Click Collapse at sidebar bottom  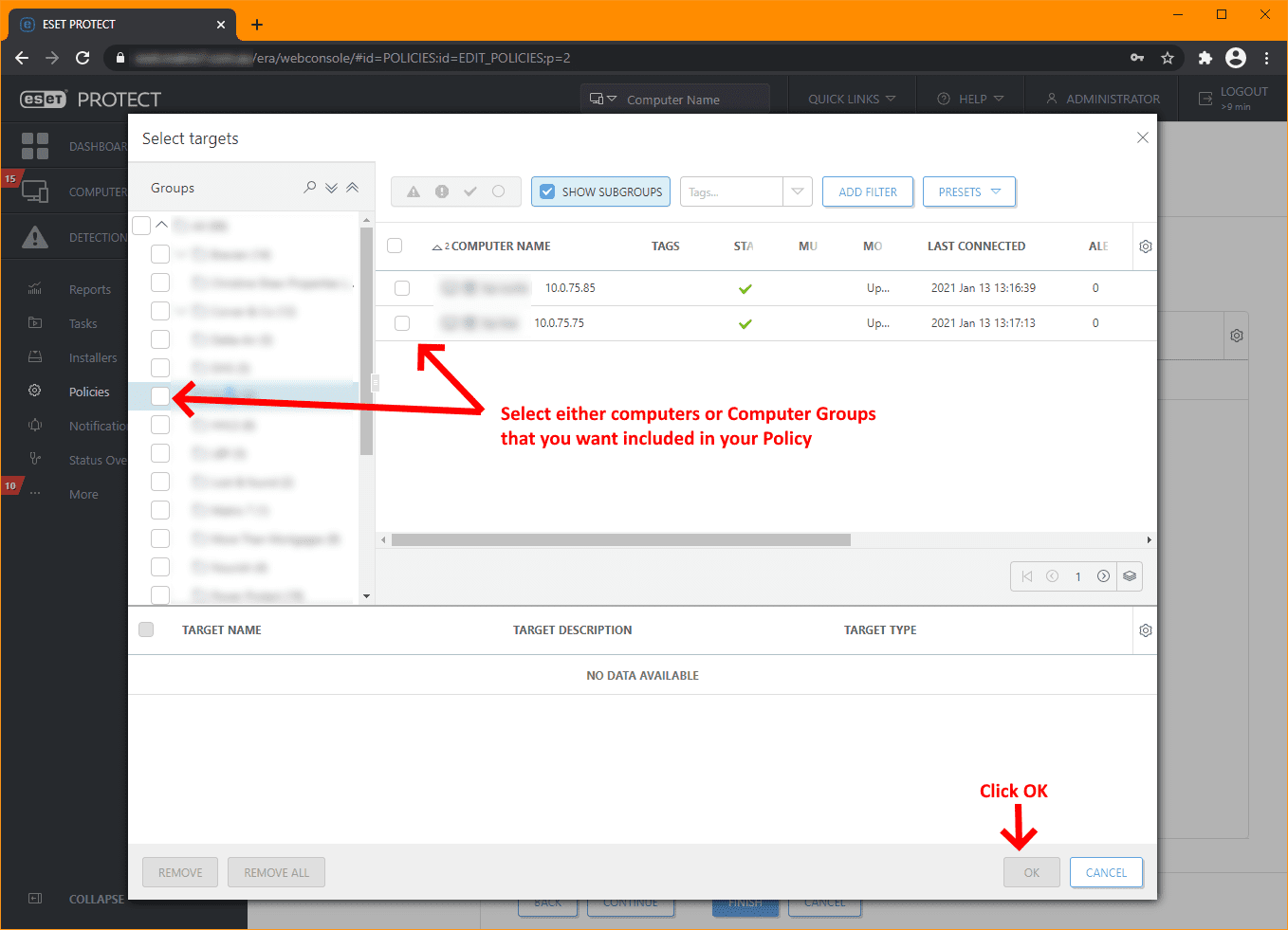[96, 899]
